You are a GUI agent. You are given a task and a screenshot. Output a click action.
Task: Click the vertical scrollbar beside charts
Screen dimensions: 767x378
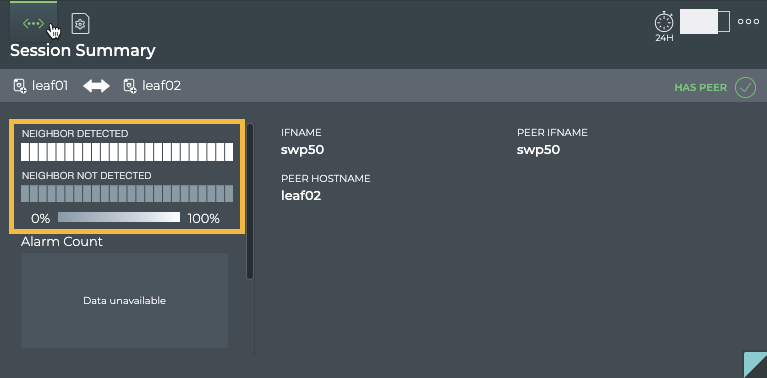click(250, 201)
